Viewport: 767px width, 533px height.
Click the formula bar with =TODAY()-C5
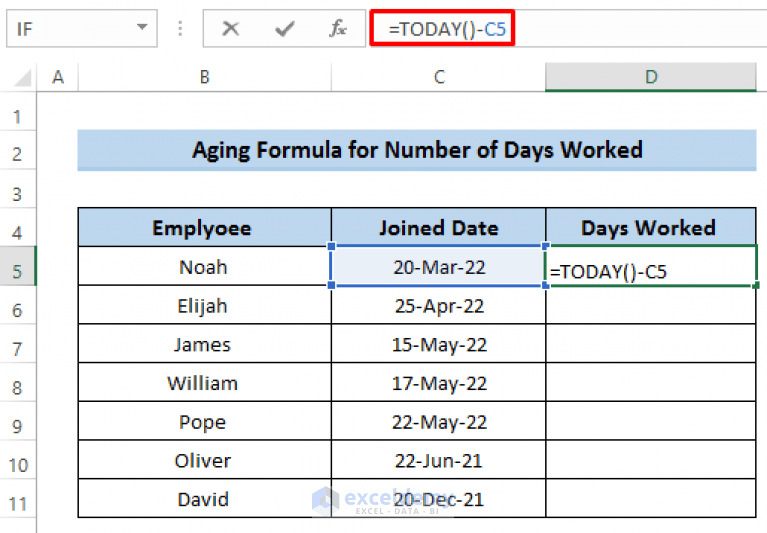pos(567,29)
